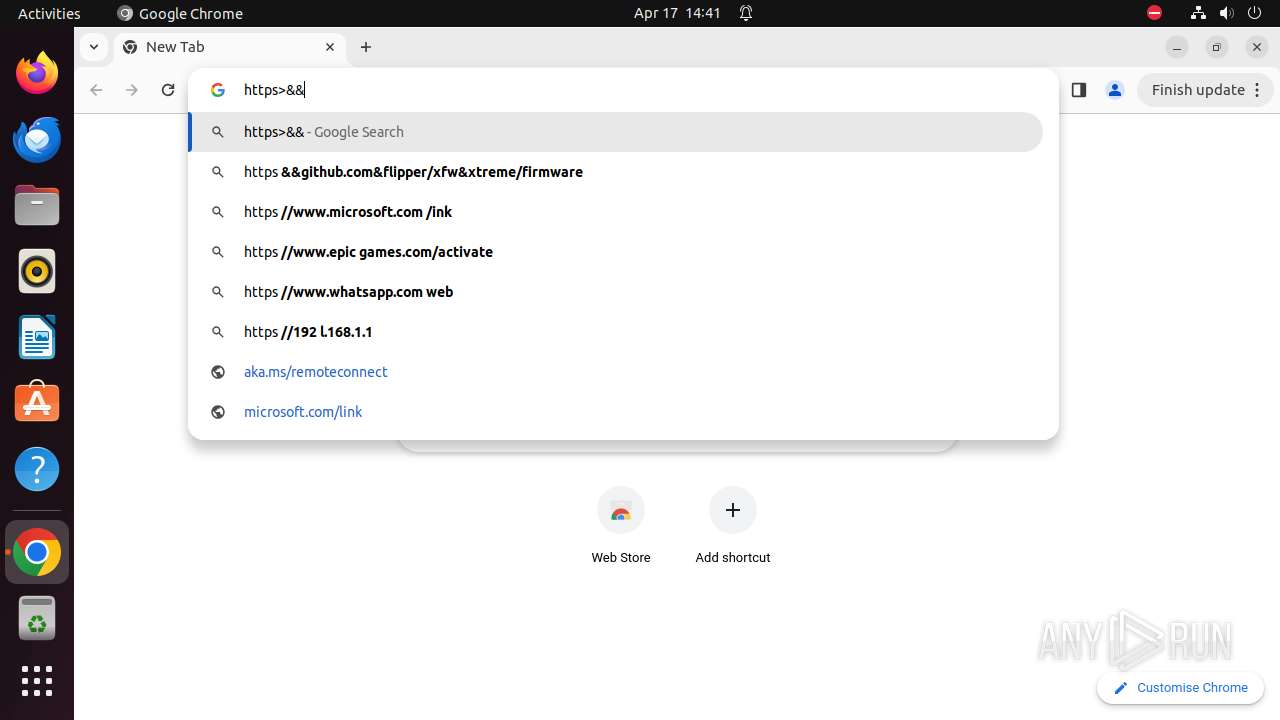Viewport: 1280px width, 720px height.
Task: Click Add shortcut tile
Action: 733,527
